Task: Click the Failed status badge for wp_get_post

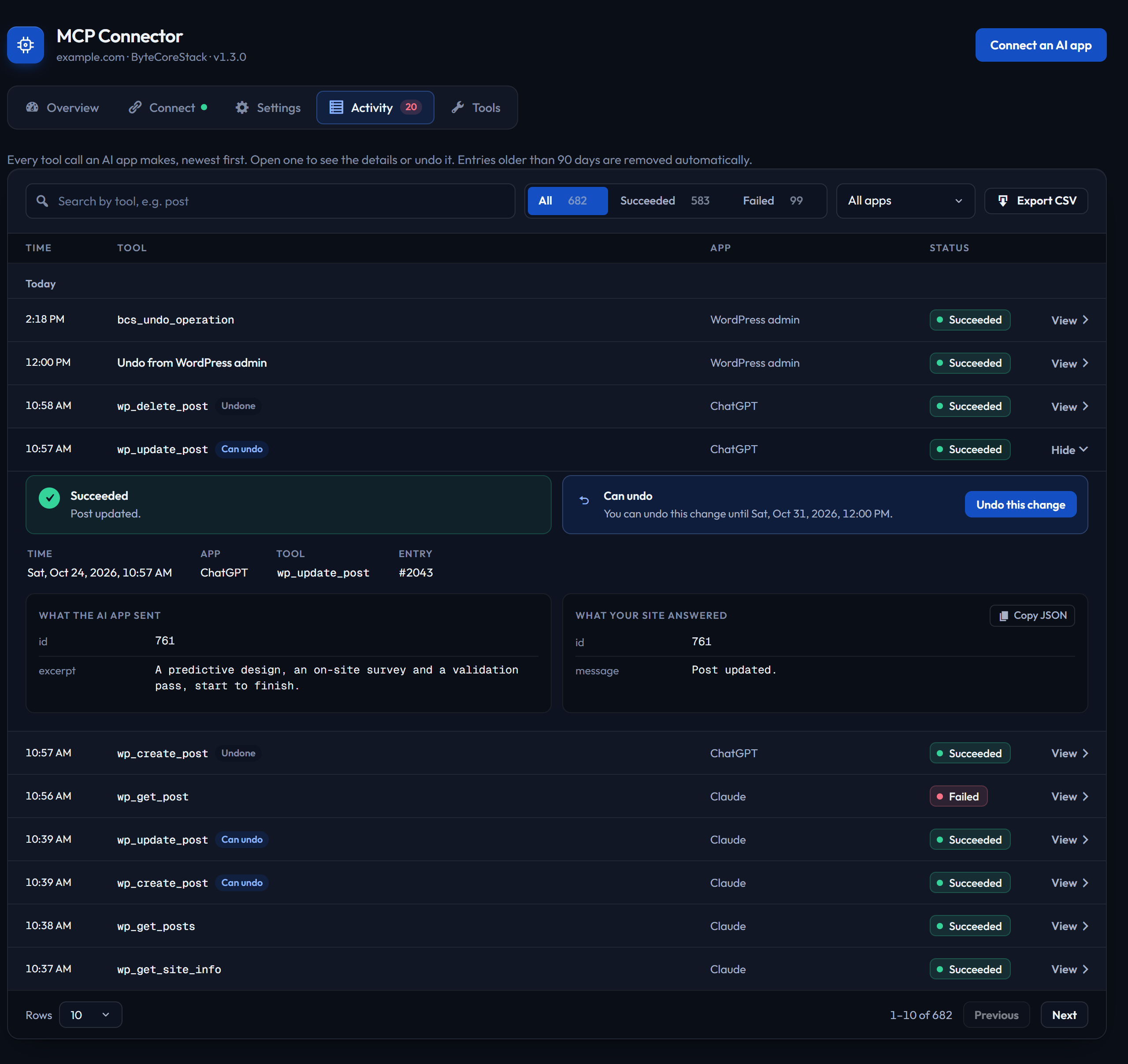Action: click(958, 796)
